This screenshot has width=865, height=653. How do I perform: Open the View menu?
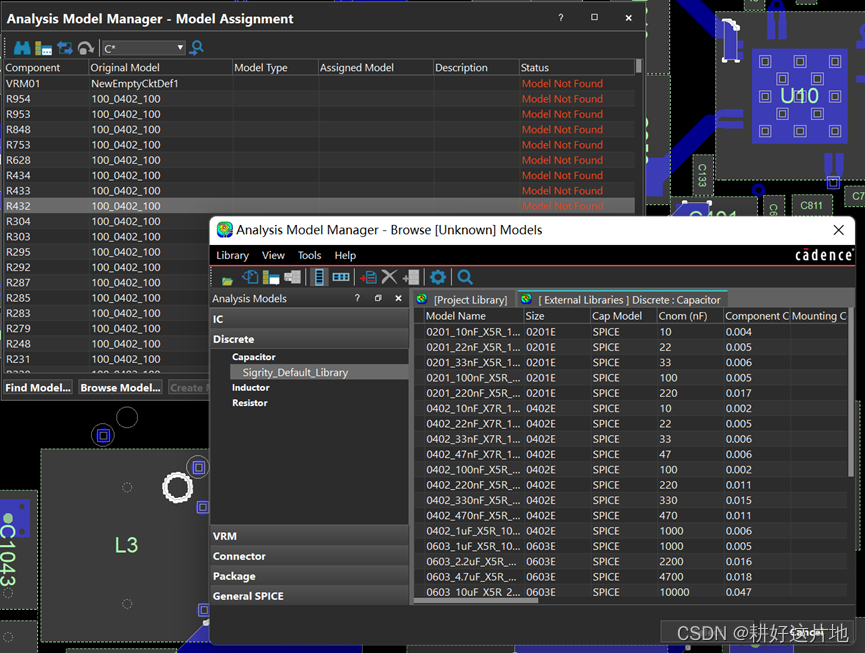pos(273,255)
